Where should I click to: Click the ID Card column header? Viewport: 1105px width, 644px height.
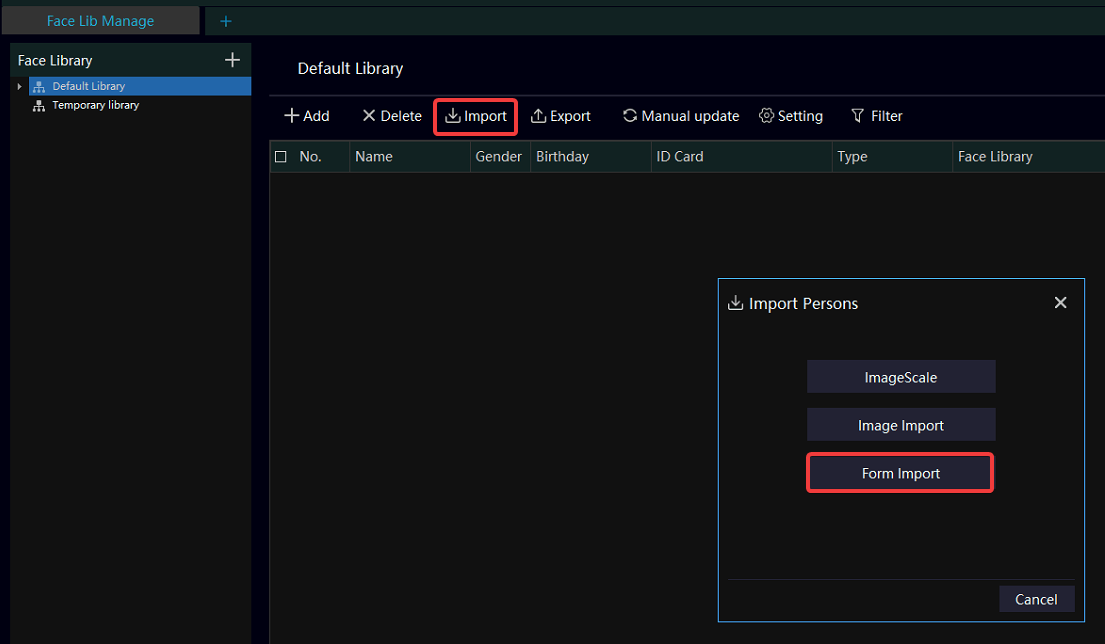(x=741, y=156)
